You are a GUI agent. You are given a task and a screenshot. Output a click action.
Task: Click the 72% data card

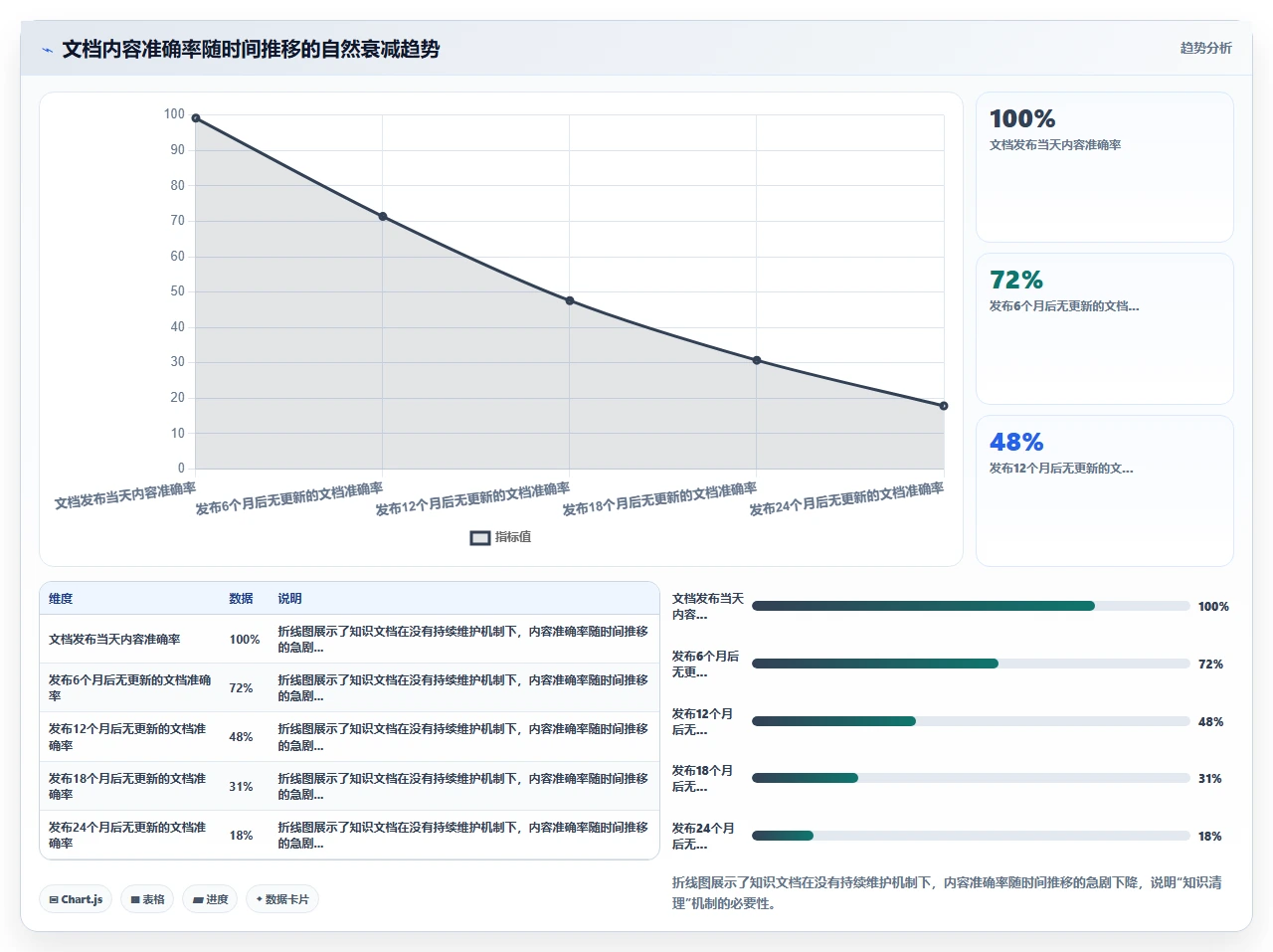coord(1105,329)
